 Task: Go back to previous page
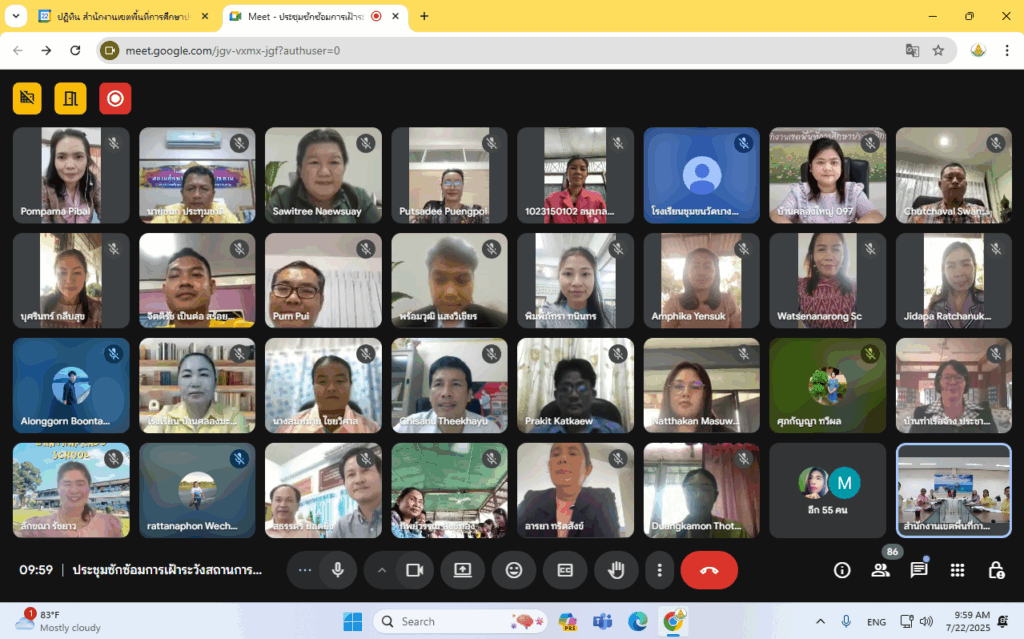(18, 50)
